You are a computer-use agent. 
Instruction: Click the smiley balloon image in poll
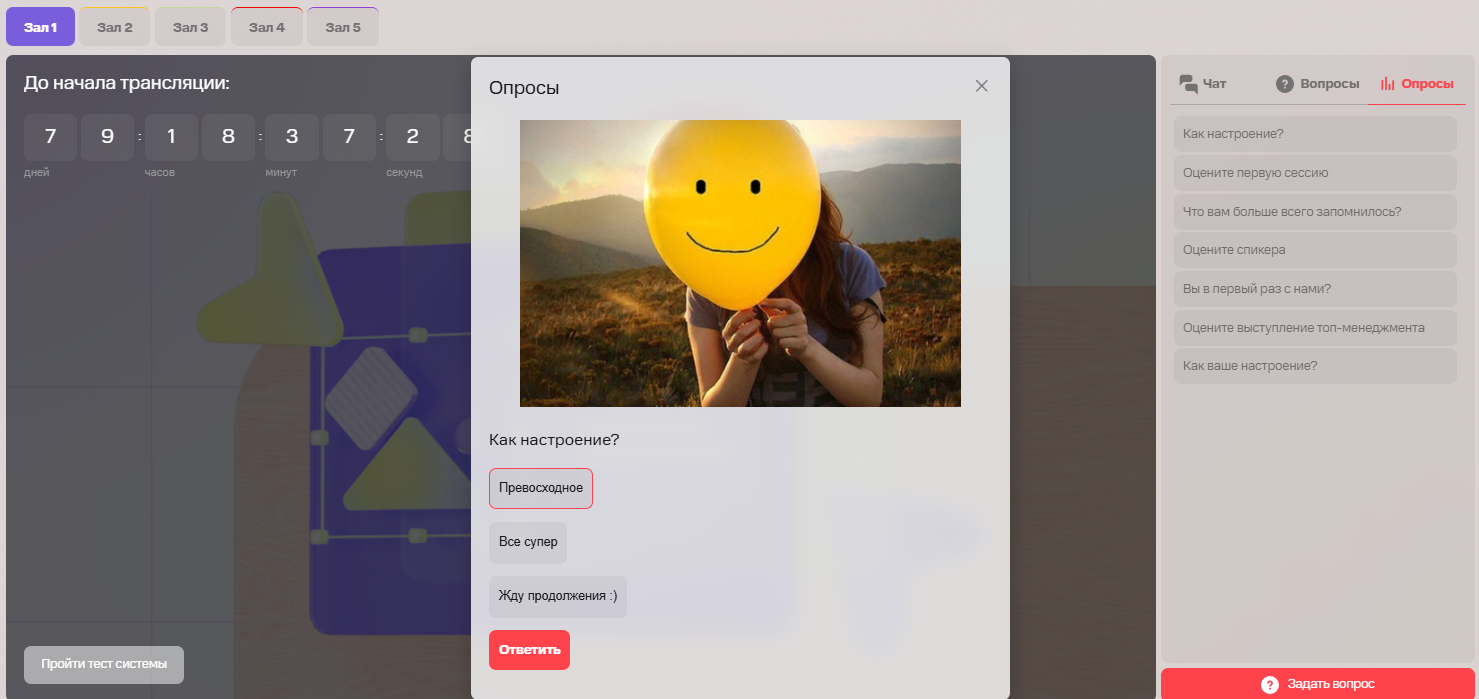740,263
